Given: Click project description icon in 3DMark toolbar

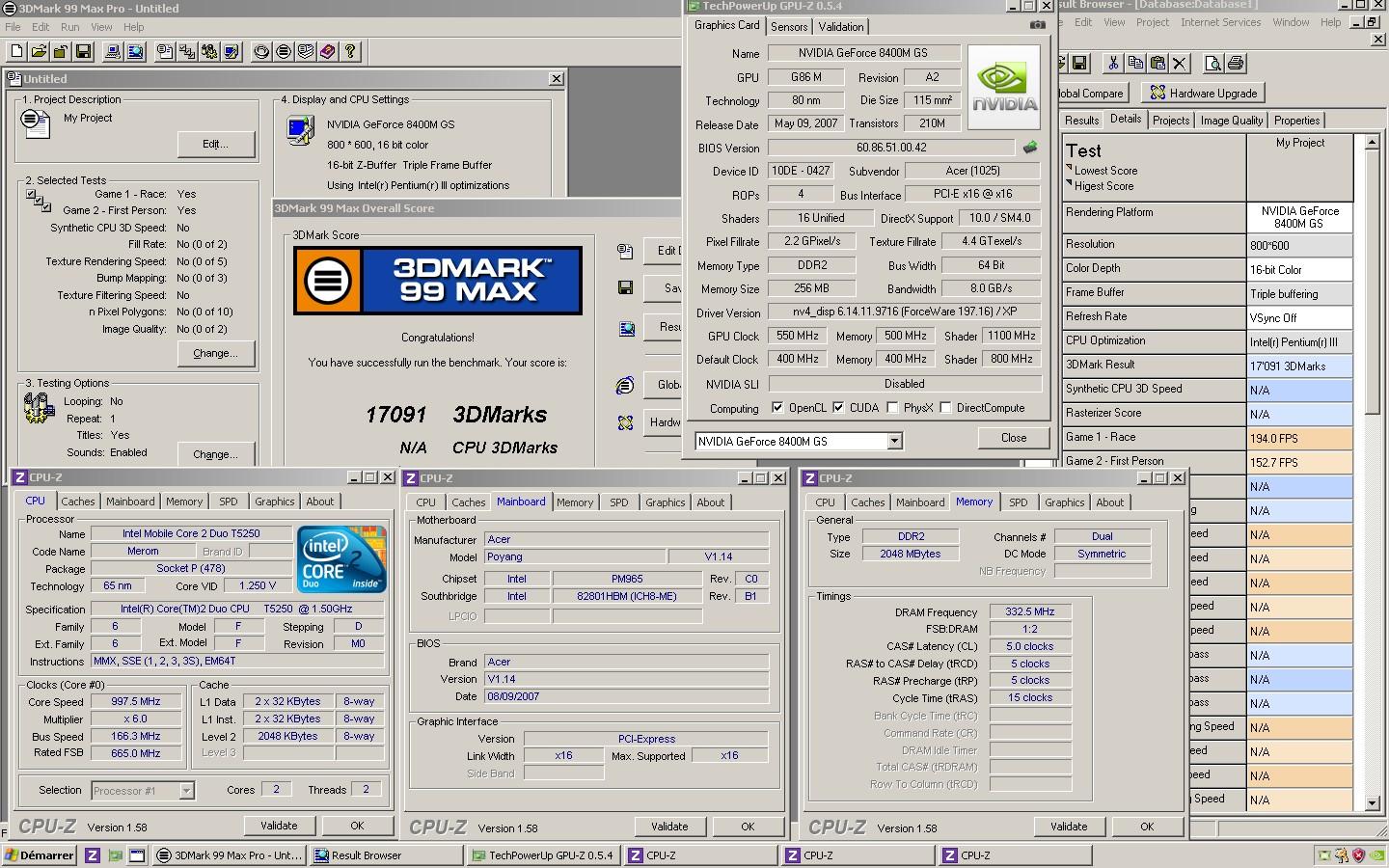Looking at the screenshot, I should (165, 51).
